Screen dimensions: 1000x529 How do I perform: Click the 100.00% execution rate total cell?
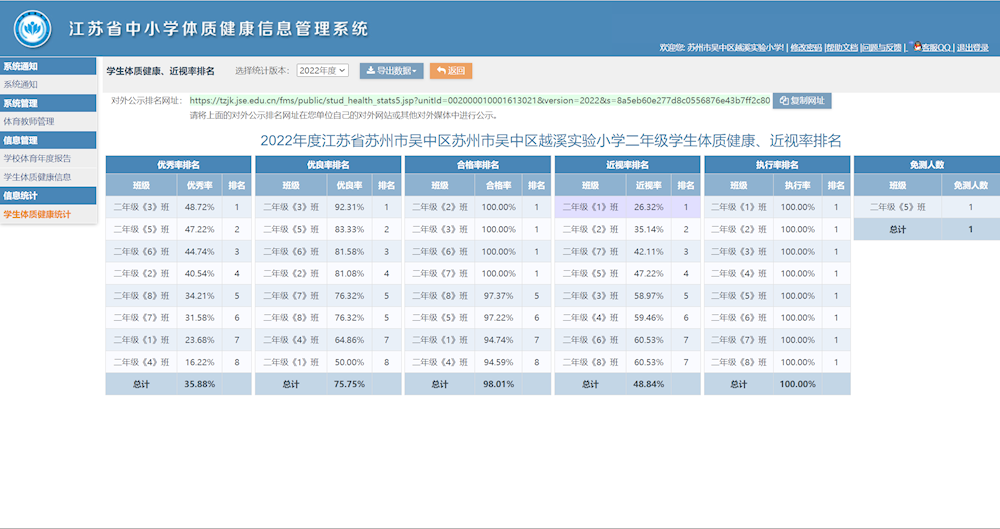point(798,384)
